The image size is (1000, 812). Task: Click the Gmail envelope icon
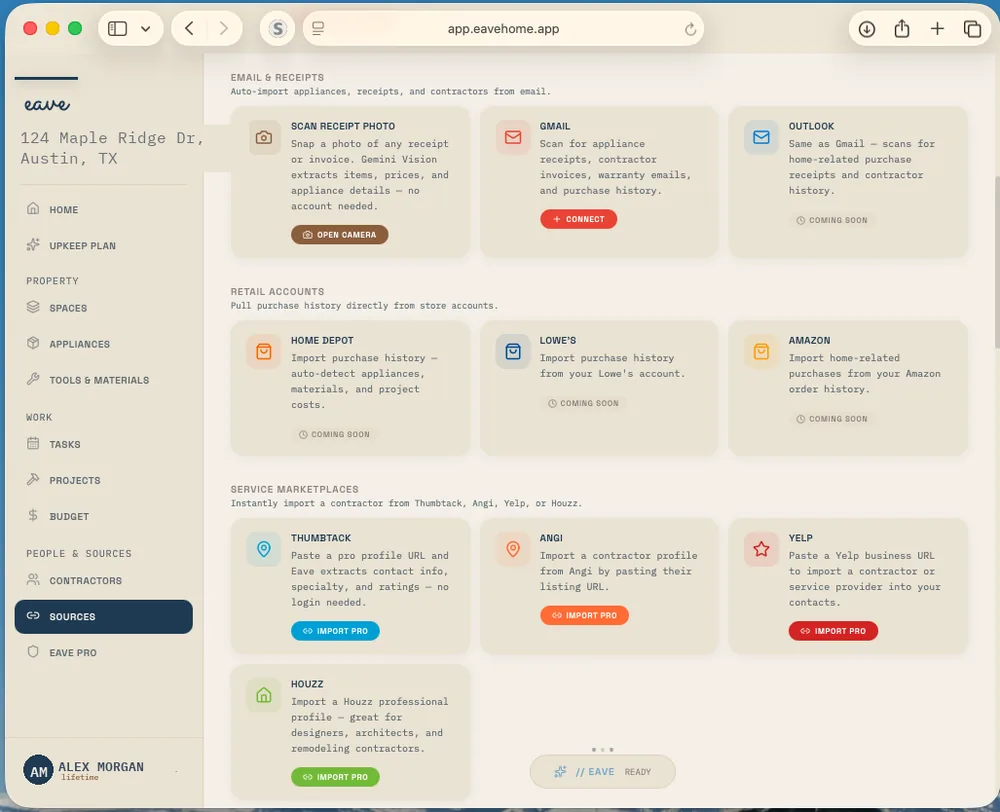(x=513, y=137)
